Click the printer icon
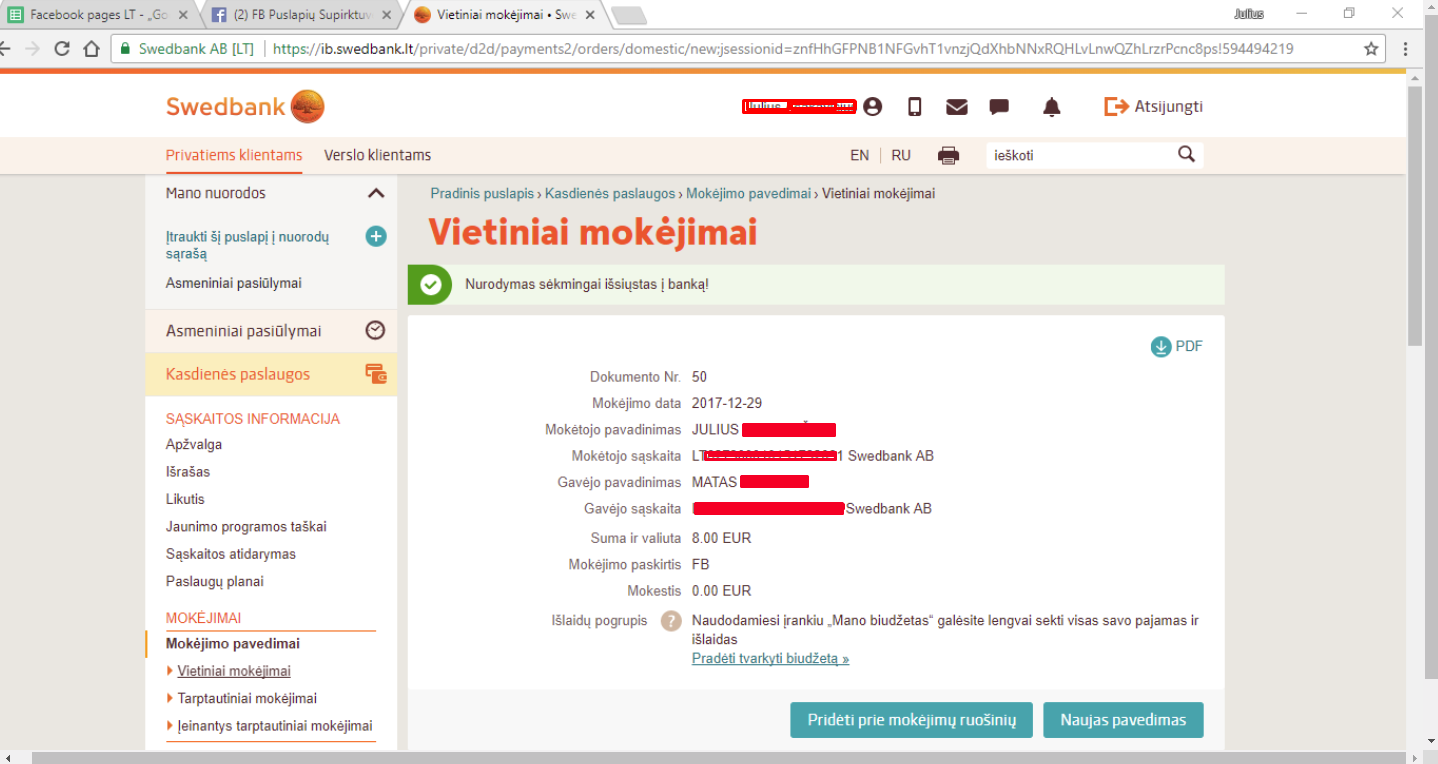Image resolution: width=1438 pixels, height=764 pixels. (x=948, y=155)
